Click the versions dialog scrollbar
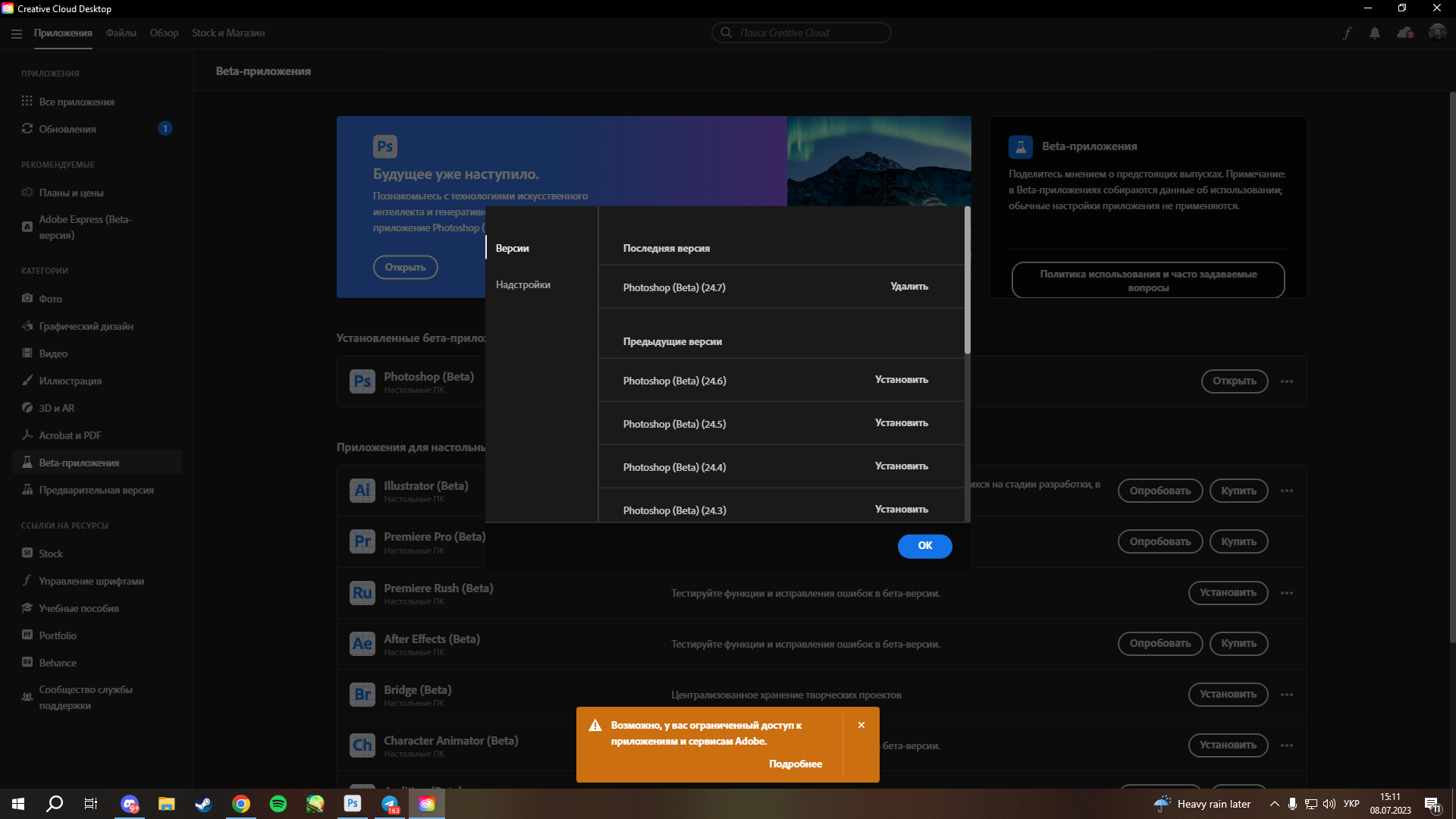The width and height of the screenshot is (1456, 819). coord(967,280)
